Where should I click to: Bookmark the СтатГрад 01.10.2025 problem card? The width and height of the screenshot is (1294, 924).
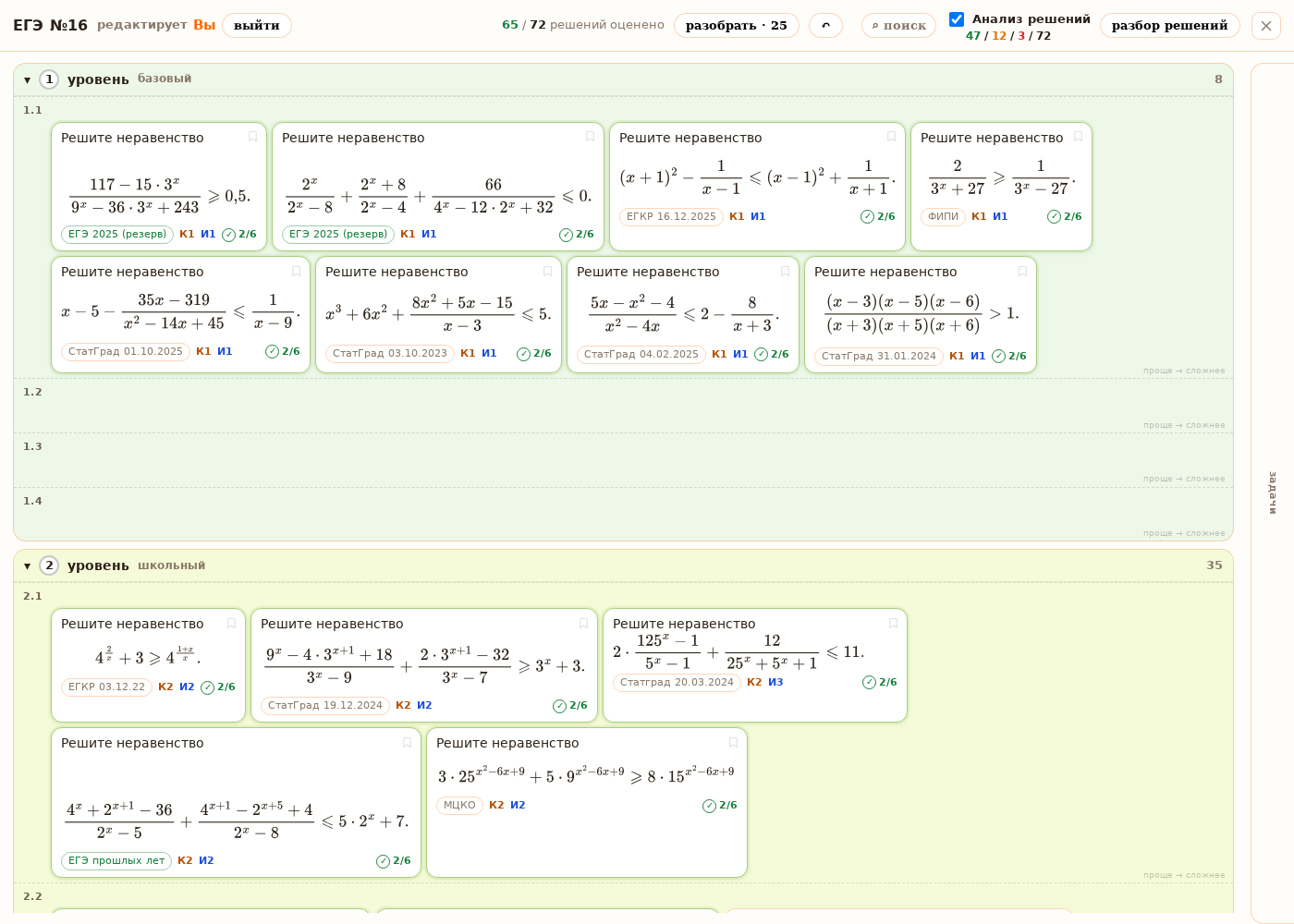click(296, 271)
